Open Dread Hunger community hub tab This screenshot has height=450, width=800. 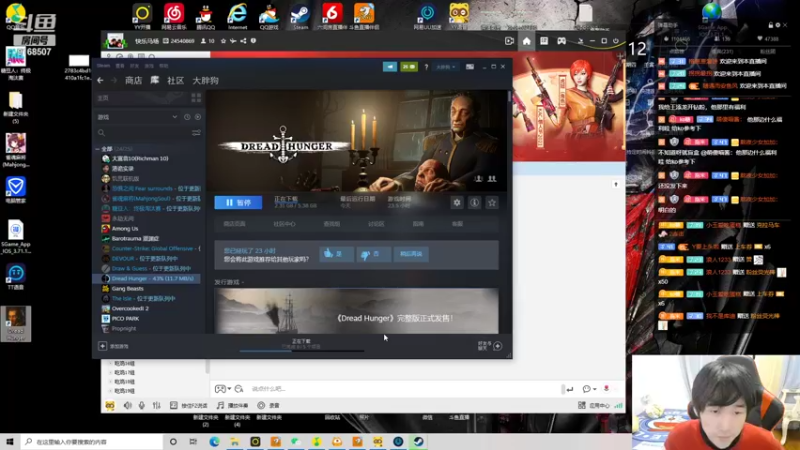[x=284, y=224]
